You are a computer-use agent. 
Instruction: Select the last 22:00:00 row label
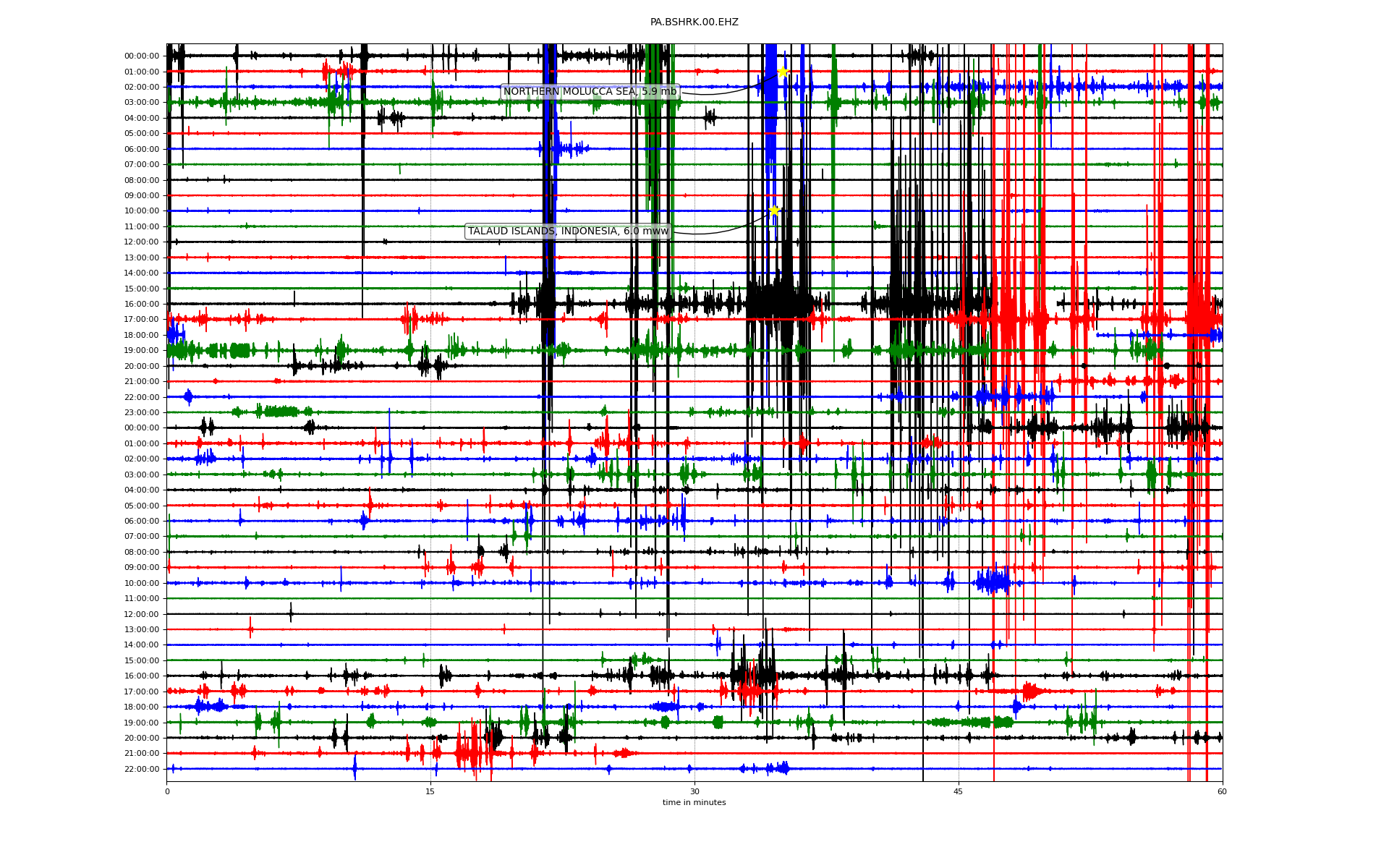pyautogui.click(x=142, y=769)
